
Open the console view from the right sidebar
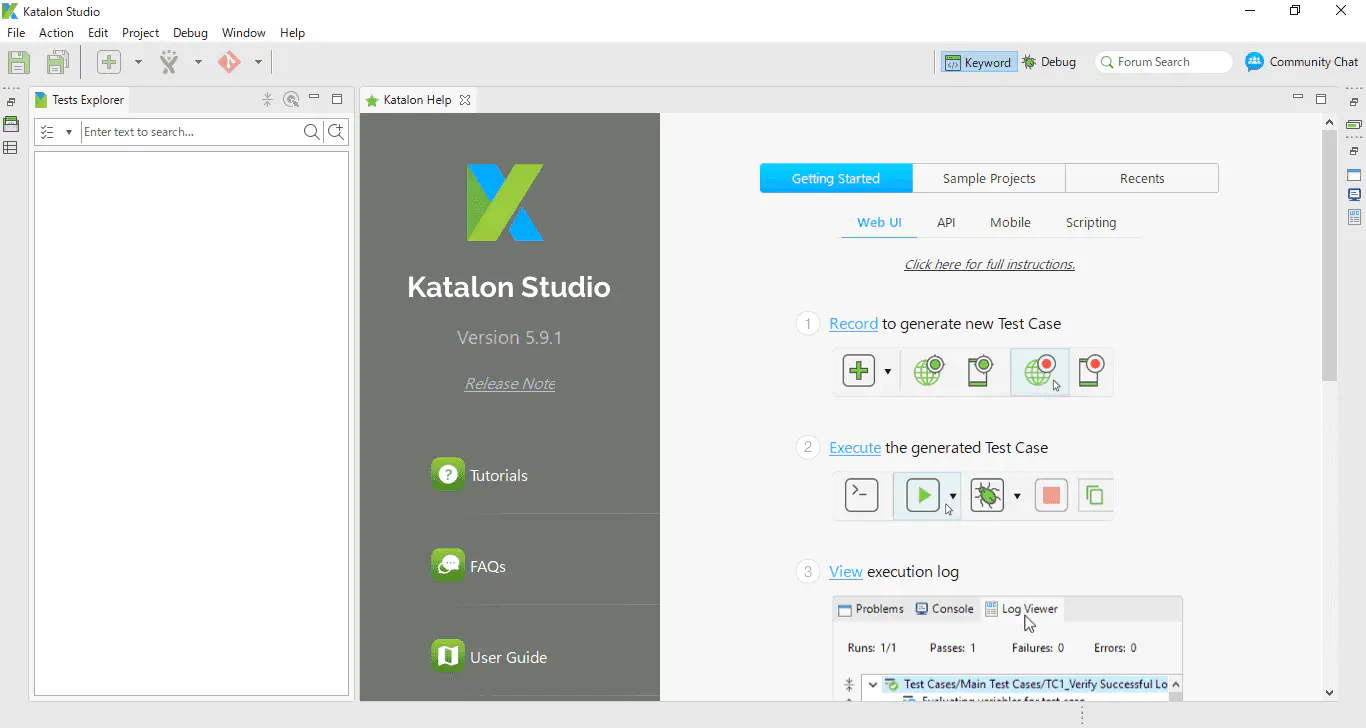click(1354, 195)
